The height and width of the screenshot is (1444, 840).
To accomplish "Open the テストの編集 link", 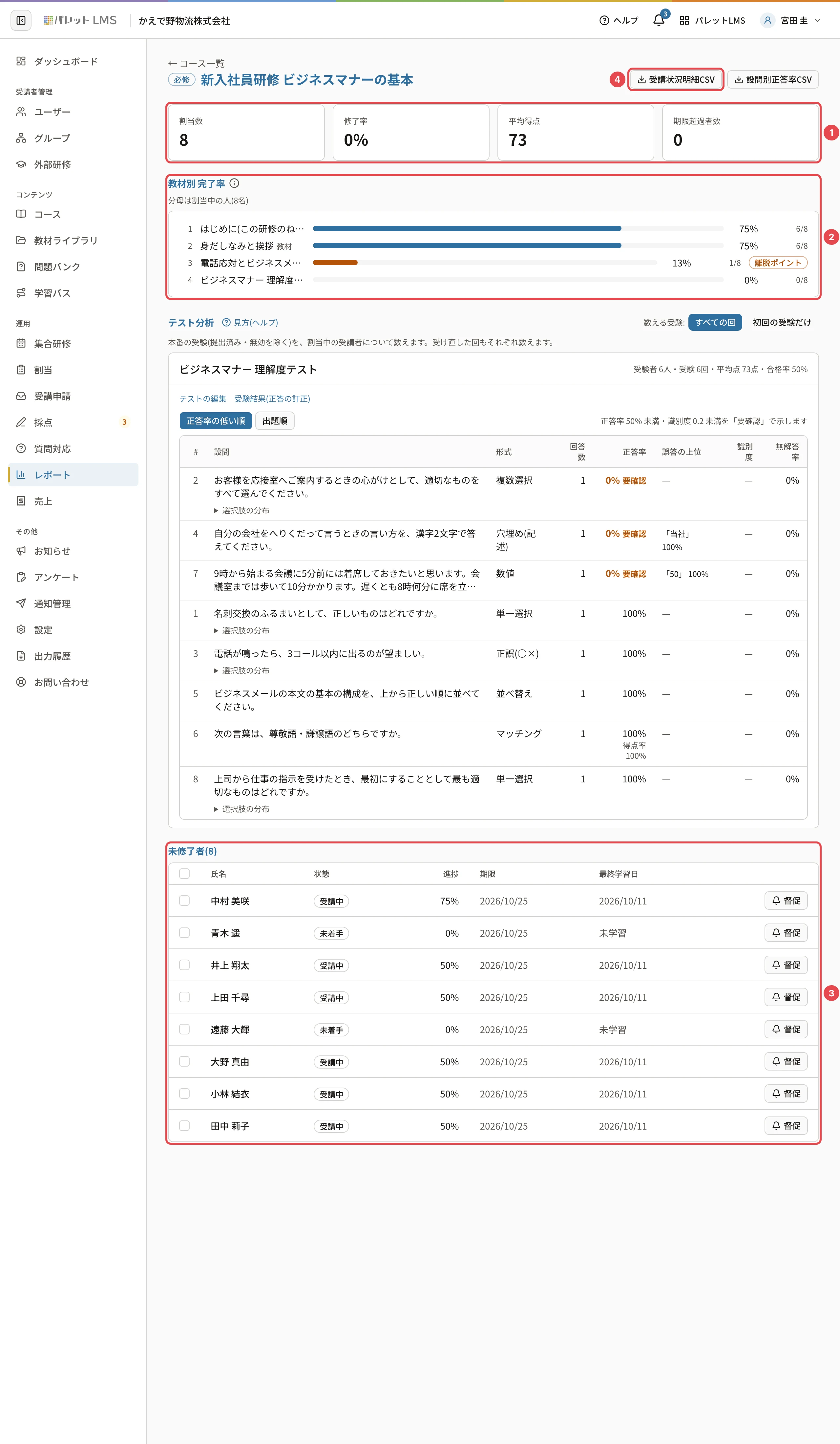I will click(203, 399).
